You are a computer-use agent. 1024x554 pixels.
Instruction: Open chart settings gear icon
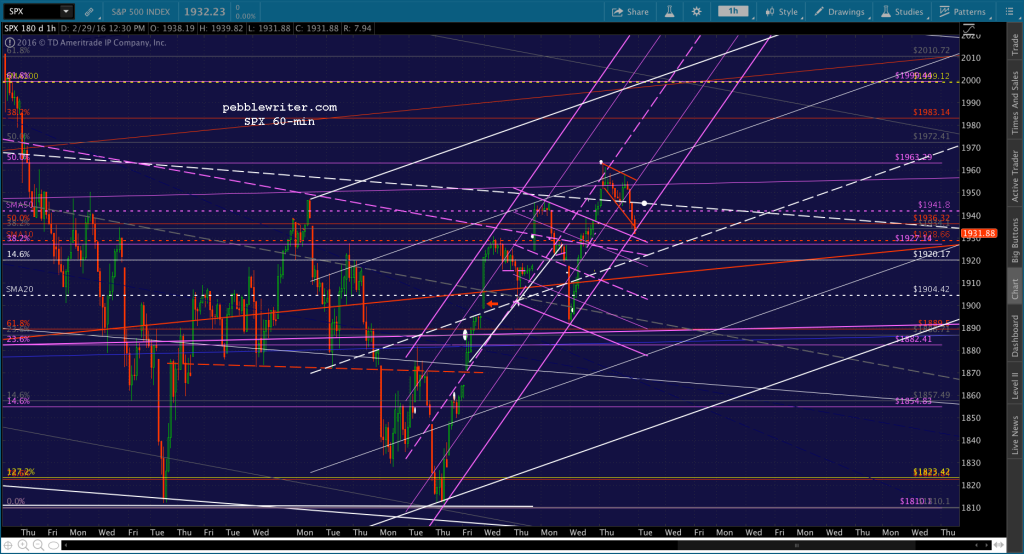[697, 12]
